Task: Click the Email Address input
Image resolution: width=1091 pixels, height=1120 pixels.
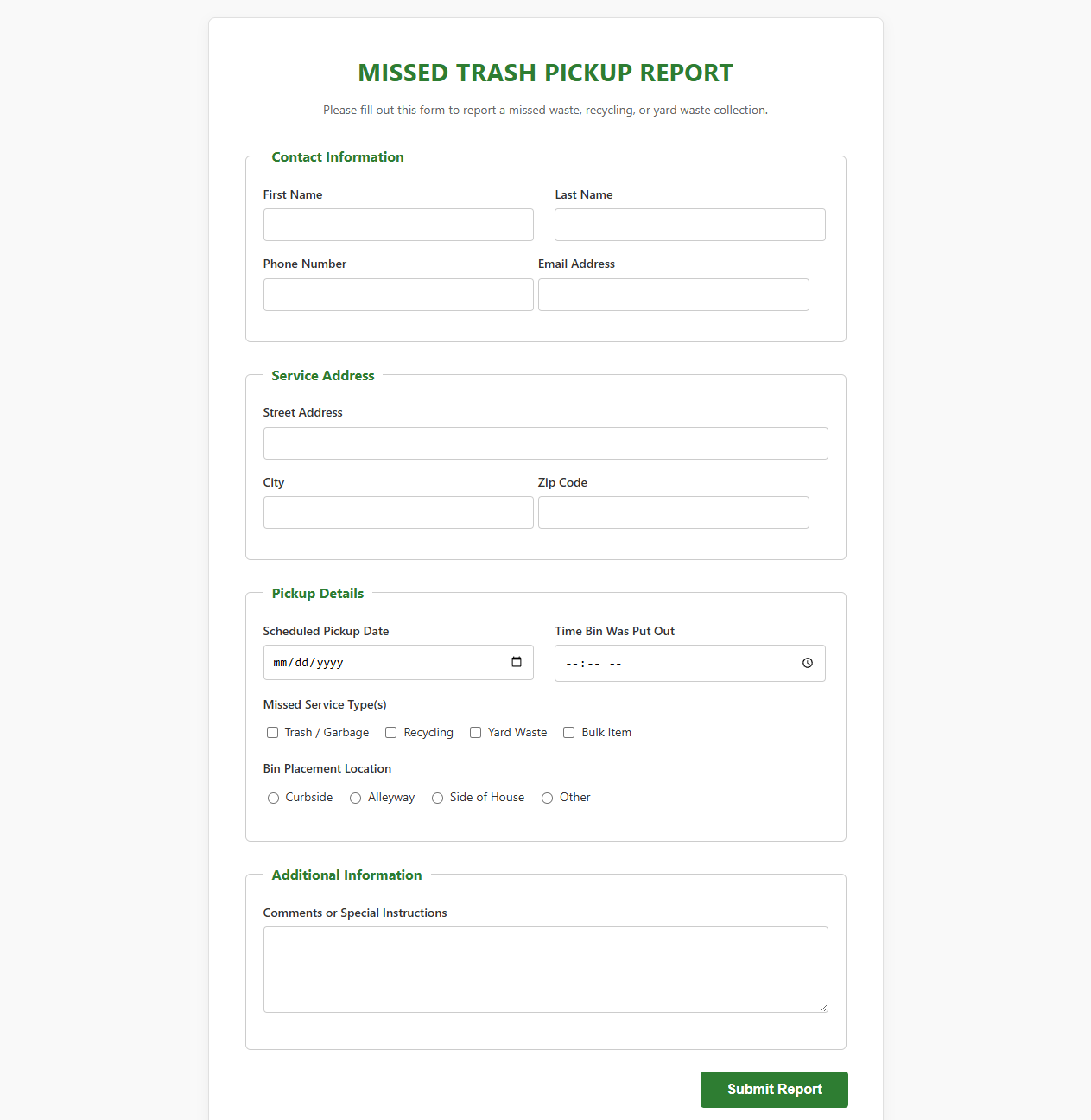Action: 674,295
